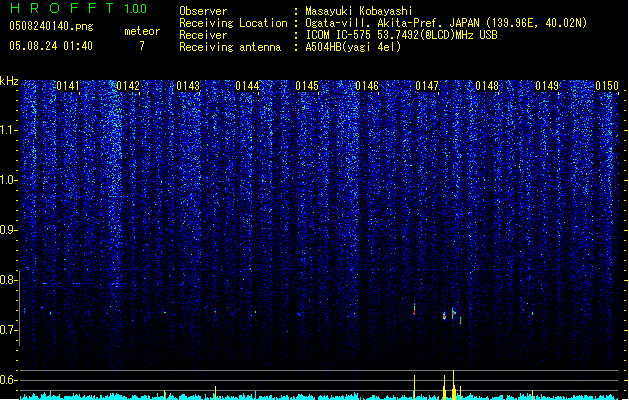Click the ICOM IC-575 receiver text
Screen dimensions: 629x400
pyautogui.click(x=401, y=35)
